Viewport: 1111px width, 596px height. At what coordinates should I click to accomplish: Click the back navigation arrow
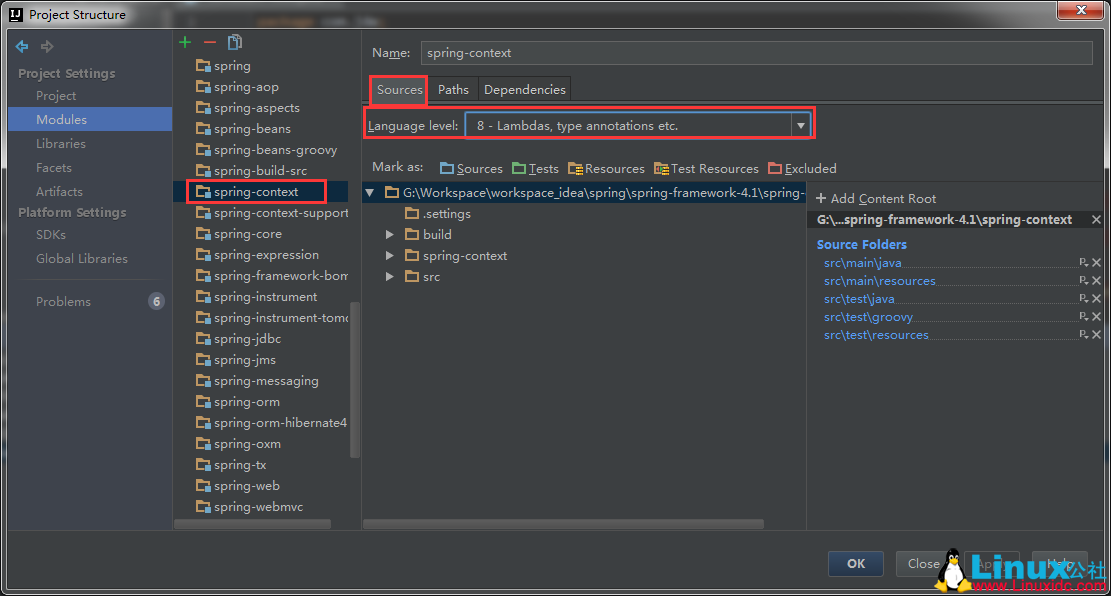click(22, 47)
